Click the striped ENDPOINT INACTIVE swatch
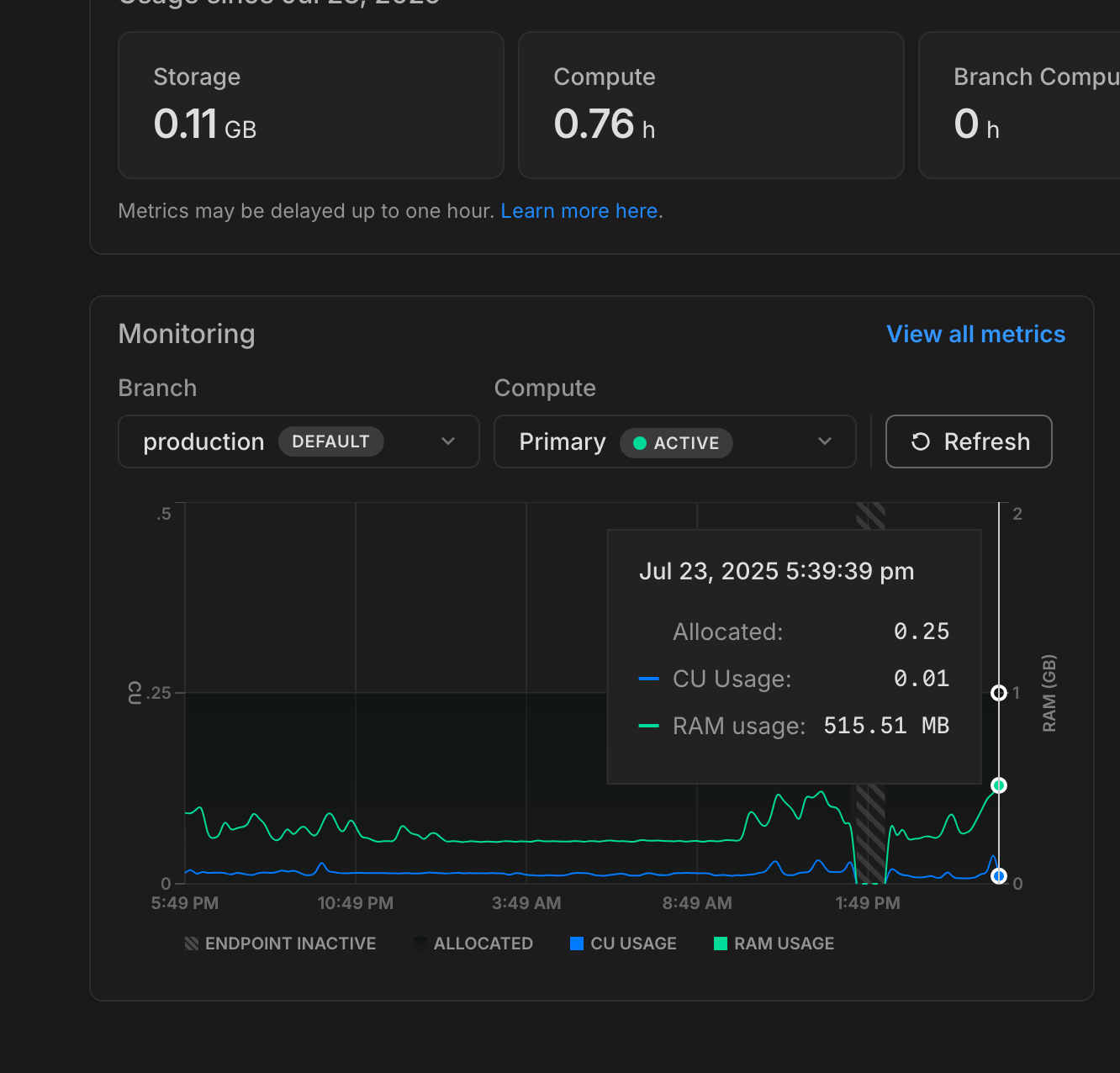1120x1073 pixels. pos(192,943)
